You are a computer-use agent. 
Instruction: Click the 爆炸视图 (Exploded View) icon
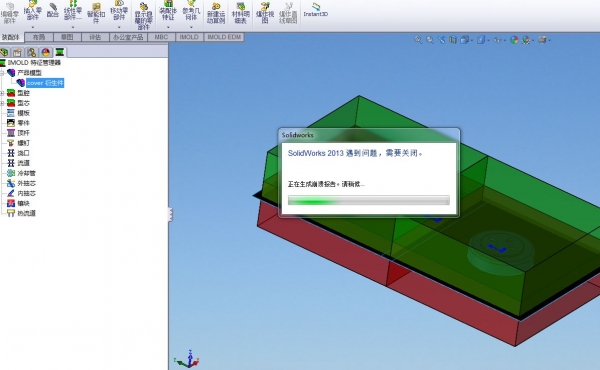265,12
